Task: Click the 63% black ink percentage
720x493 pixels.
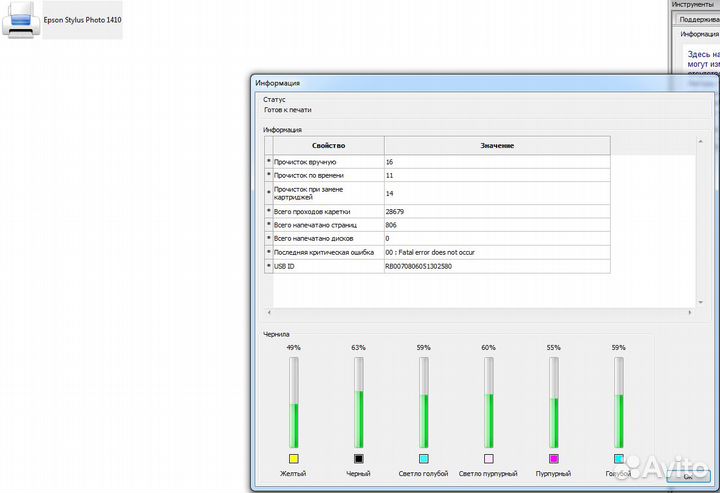Action: 359,347
